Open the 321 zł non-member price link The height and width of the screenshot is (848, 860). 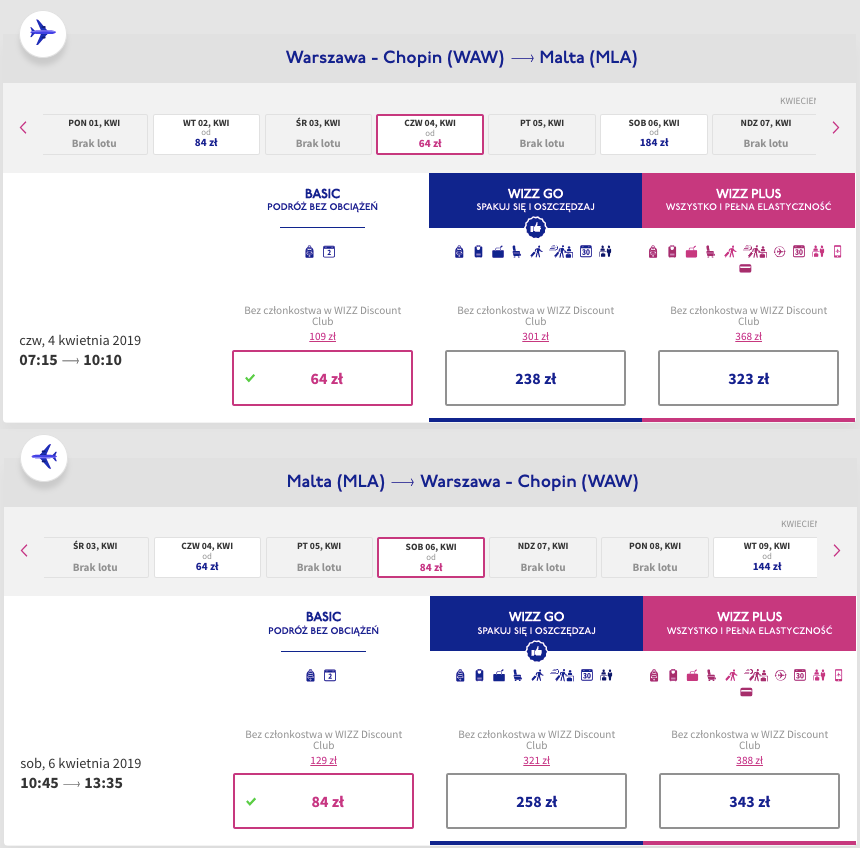536,760
